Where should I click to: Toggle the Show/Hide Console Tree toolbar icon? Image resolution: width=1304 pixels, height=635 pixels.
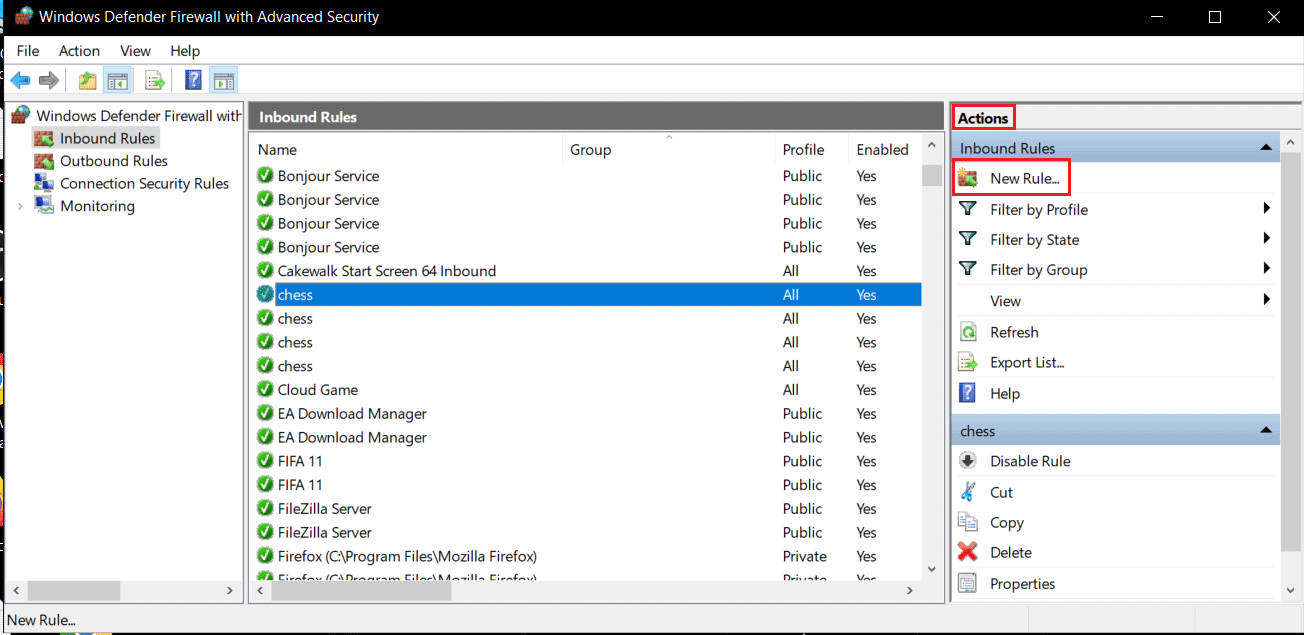click(118, 81)
